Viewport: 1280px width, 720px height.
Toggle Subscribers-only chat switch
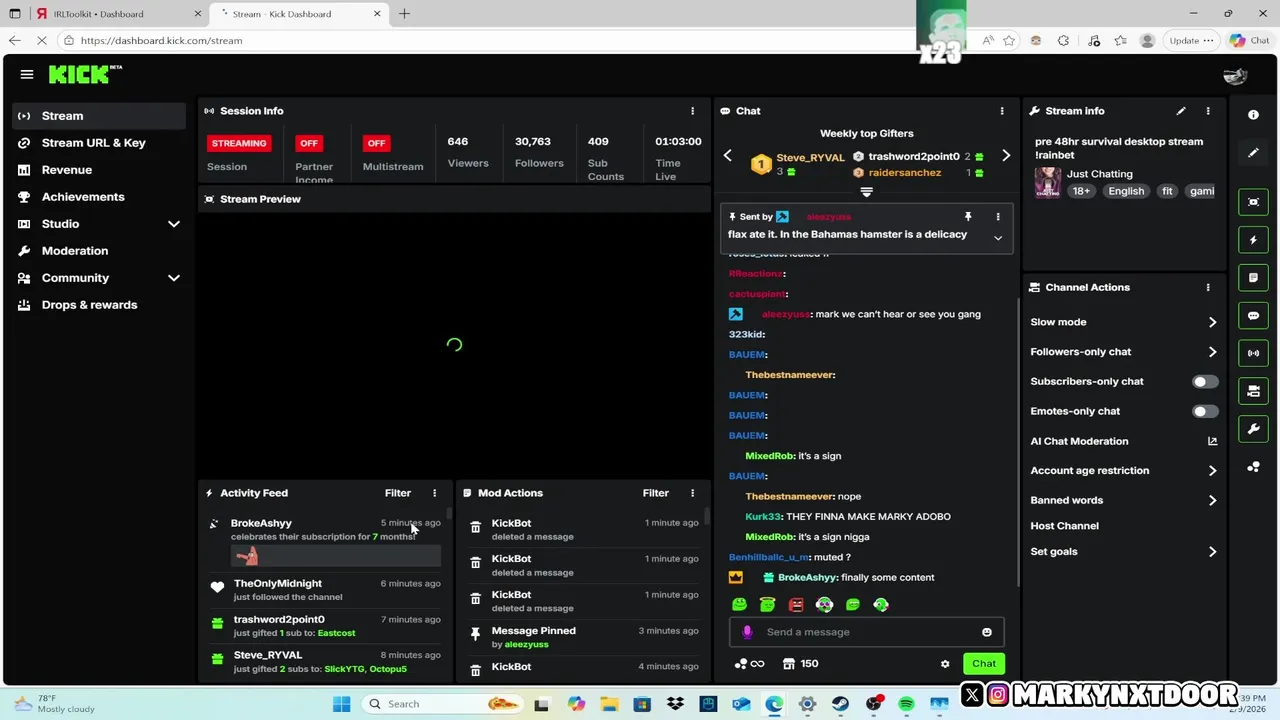1205,382
